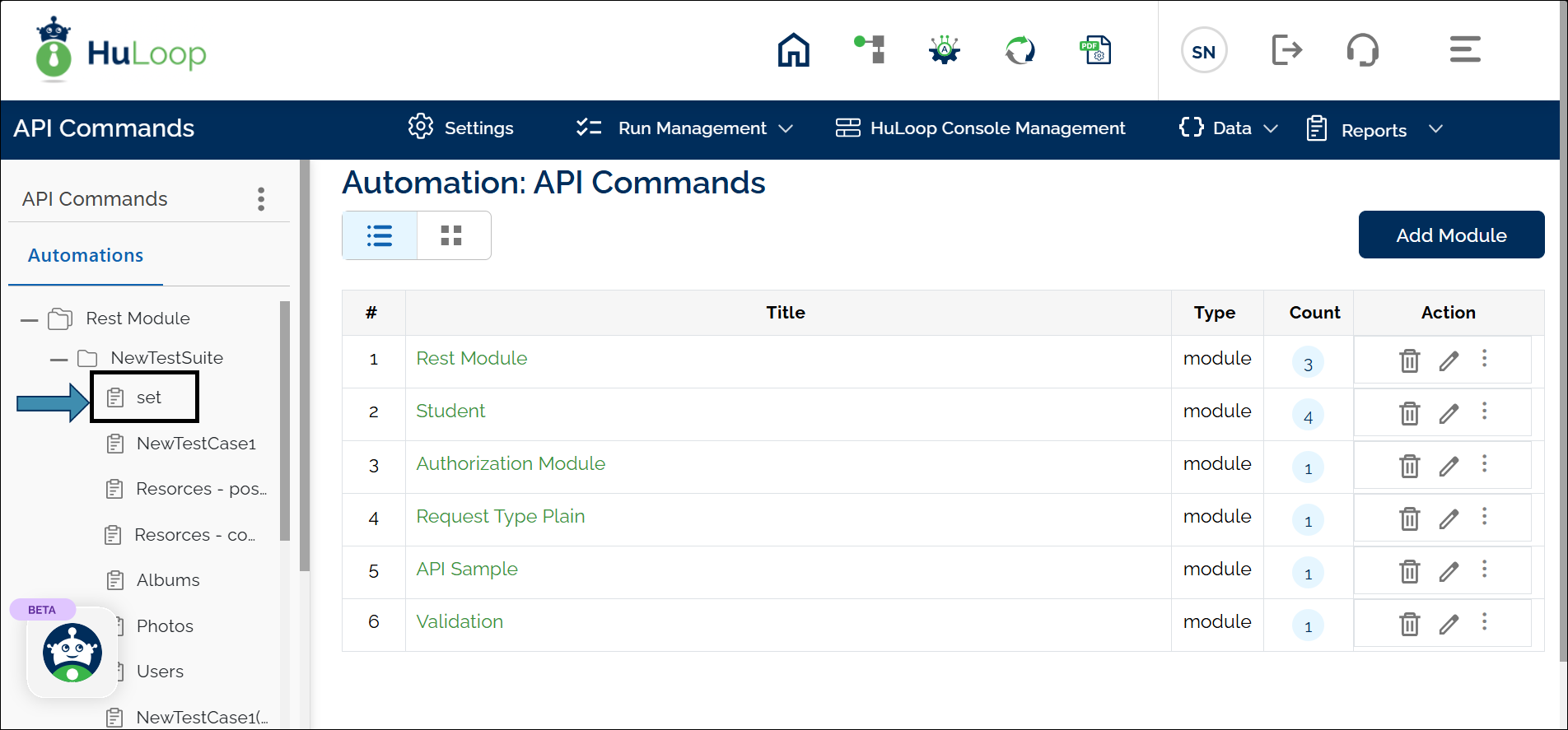Open the workflow diagram icon
1568x730 pixels.
pos(870,49)
